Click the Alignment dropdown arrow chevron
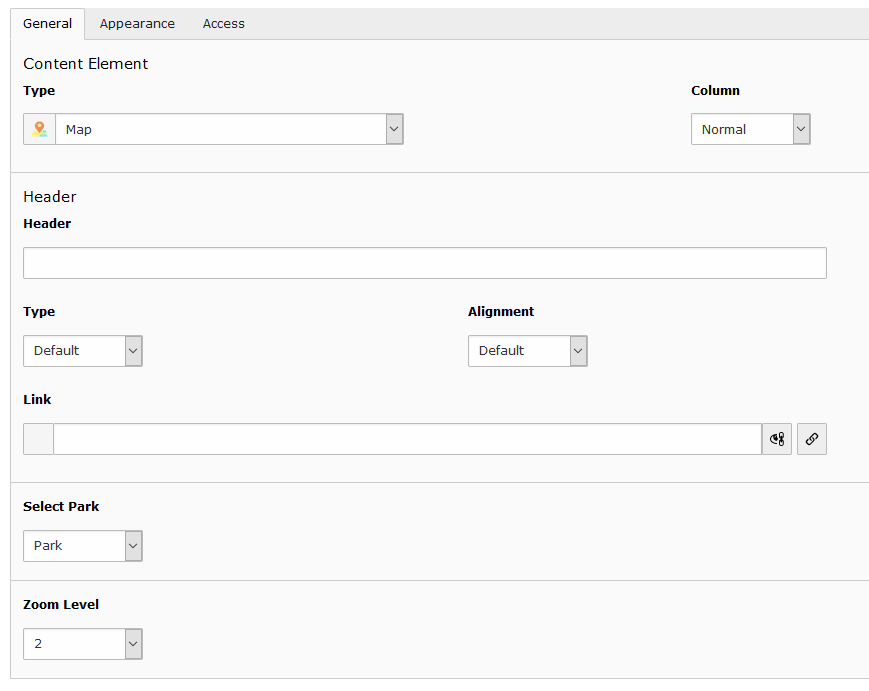The width and height of the screenshot is (869, 691). click(578, 351)
